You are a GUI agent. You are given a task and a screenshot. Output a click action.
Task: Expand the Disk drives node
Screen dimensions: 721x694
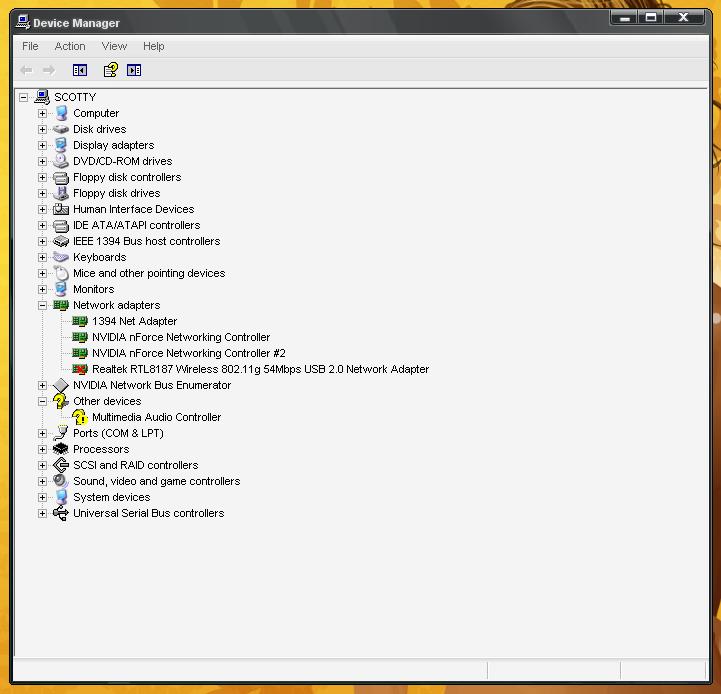[42, 130]
